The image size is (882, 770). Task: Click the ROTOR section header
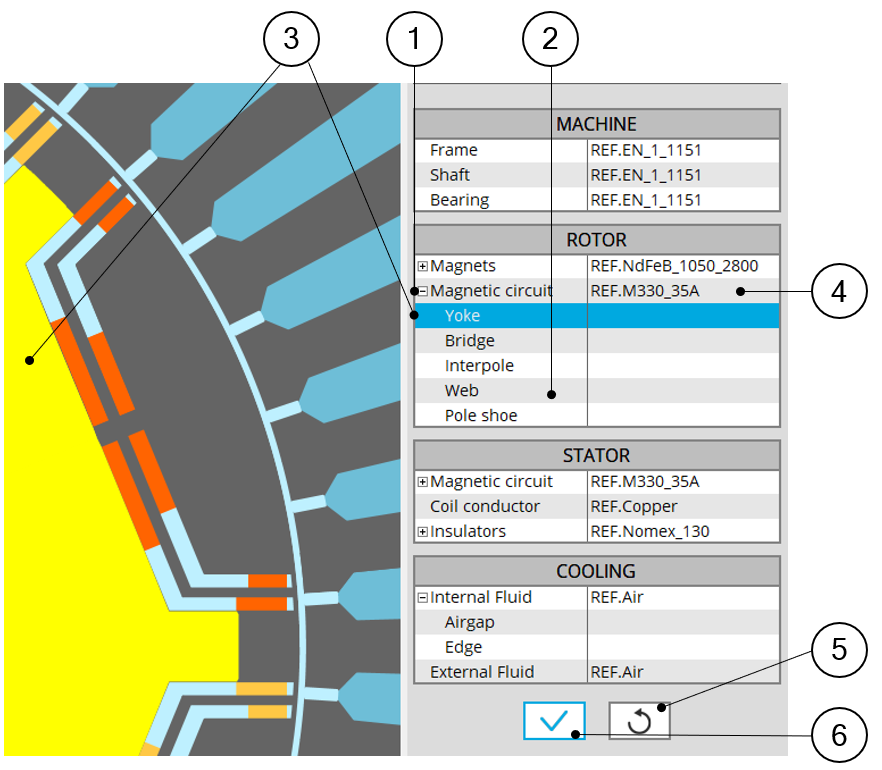pos(596,241)
